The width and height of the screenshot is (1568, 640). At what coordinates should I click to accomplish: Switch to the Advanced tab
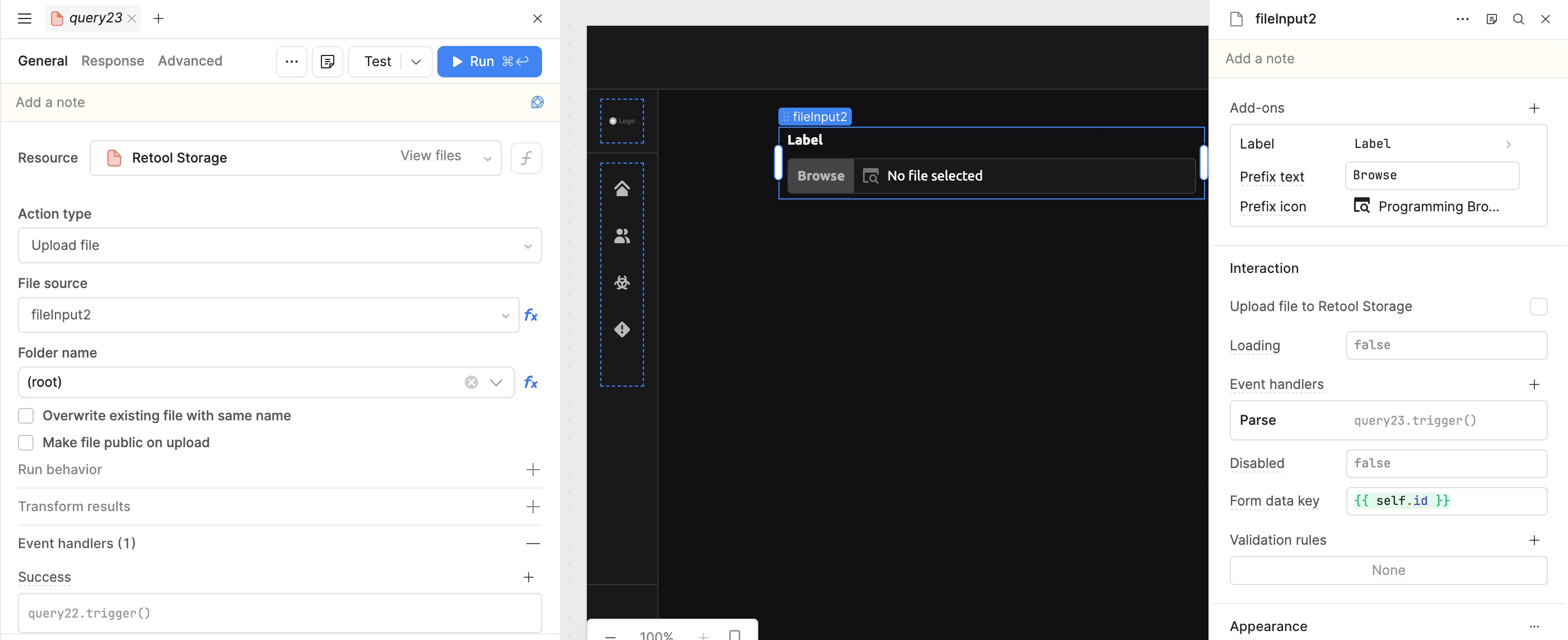click(x=190, y=61)
